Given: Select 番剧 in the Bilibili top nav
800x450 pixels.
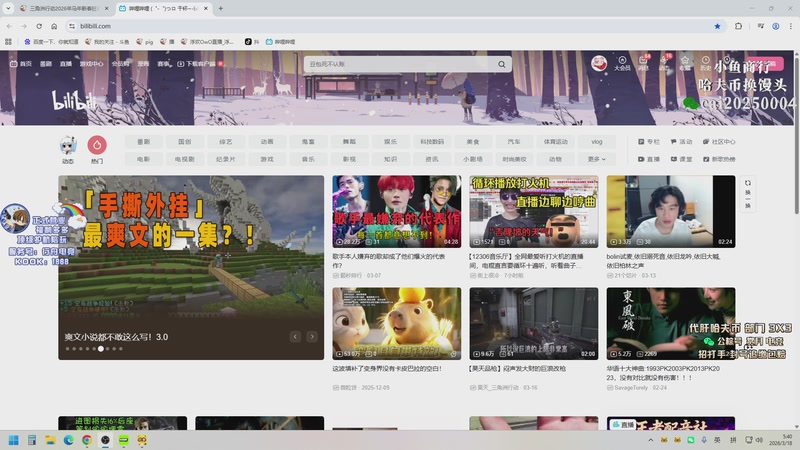Looking at the screenshot, I should click(x=46, y=64).
